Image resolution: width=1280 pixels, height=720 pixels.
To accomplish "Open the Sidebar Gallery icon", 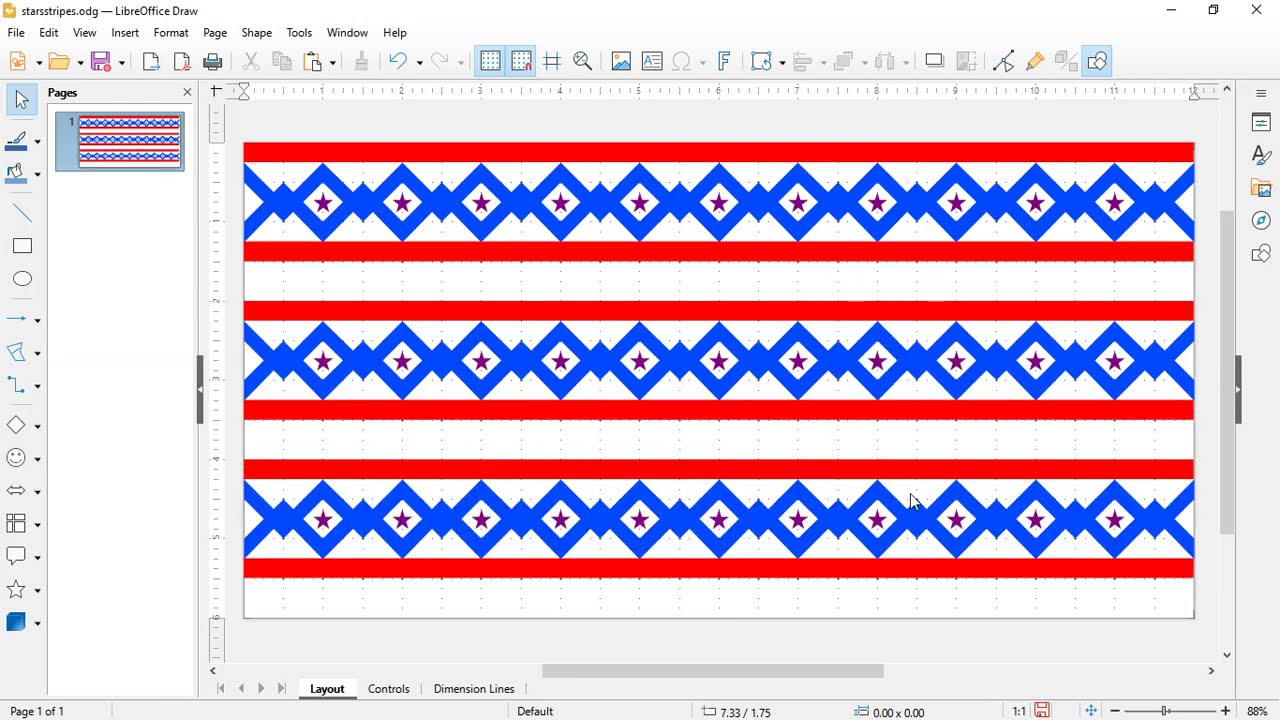I will point(1261,188).
